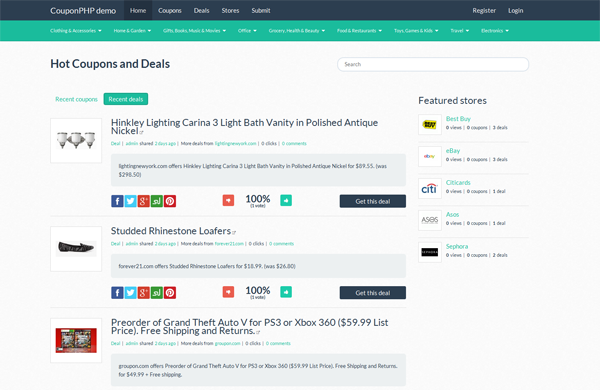Get the Hinkley Lighting deal
Image resolution: width=600 pixels, height=390 pixels.
coord(373,201)
